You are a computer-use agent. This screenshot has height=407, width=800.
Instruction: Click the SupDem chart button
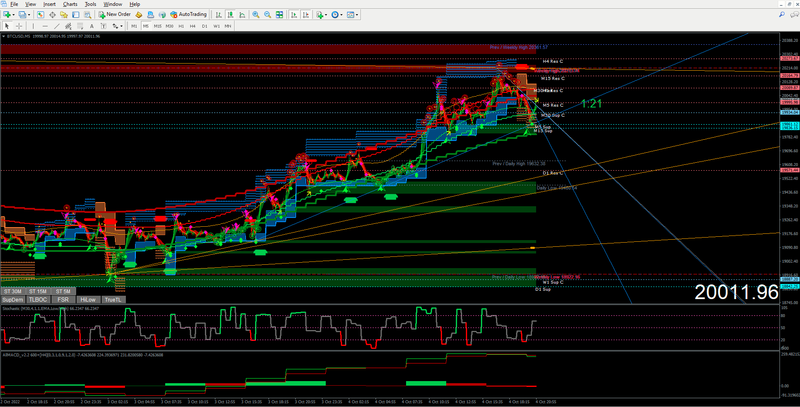13,299
